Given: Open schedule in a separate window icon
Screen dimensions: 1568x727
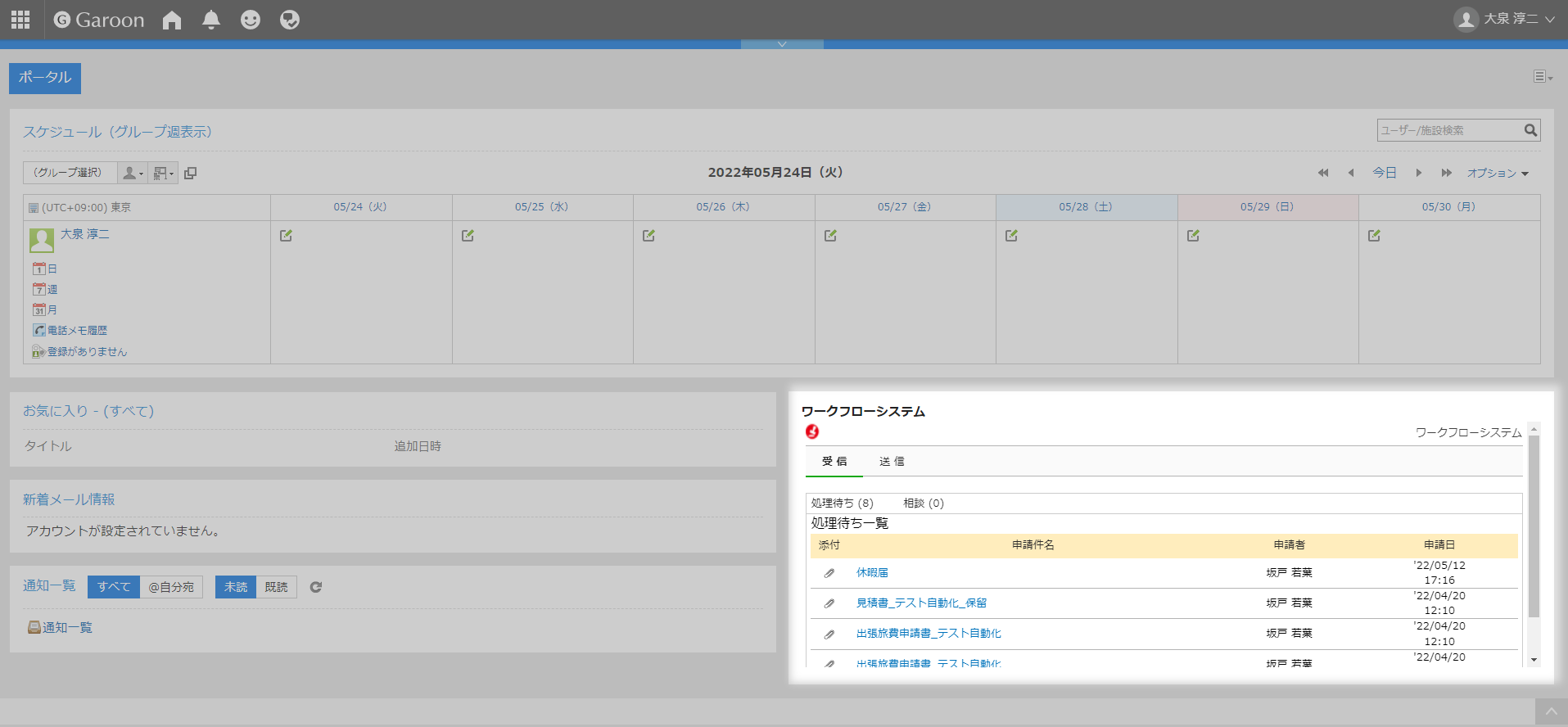Looking at the screenshot, I should [191, 173].
